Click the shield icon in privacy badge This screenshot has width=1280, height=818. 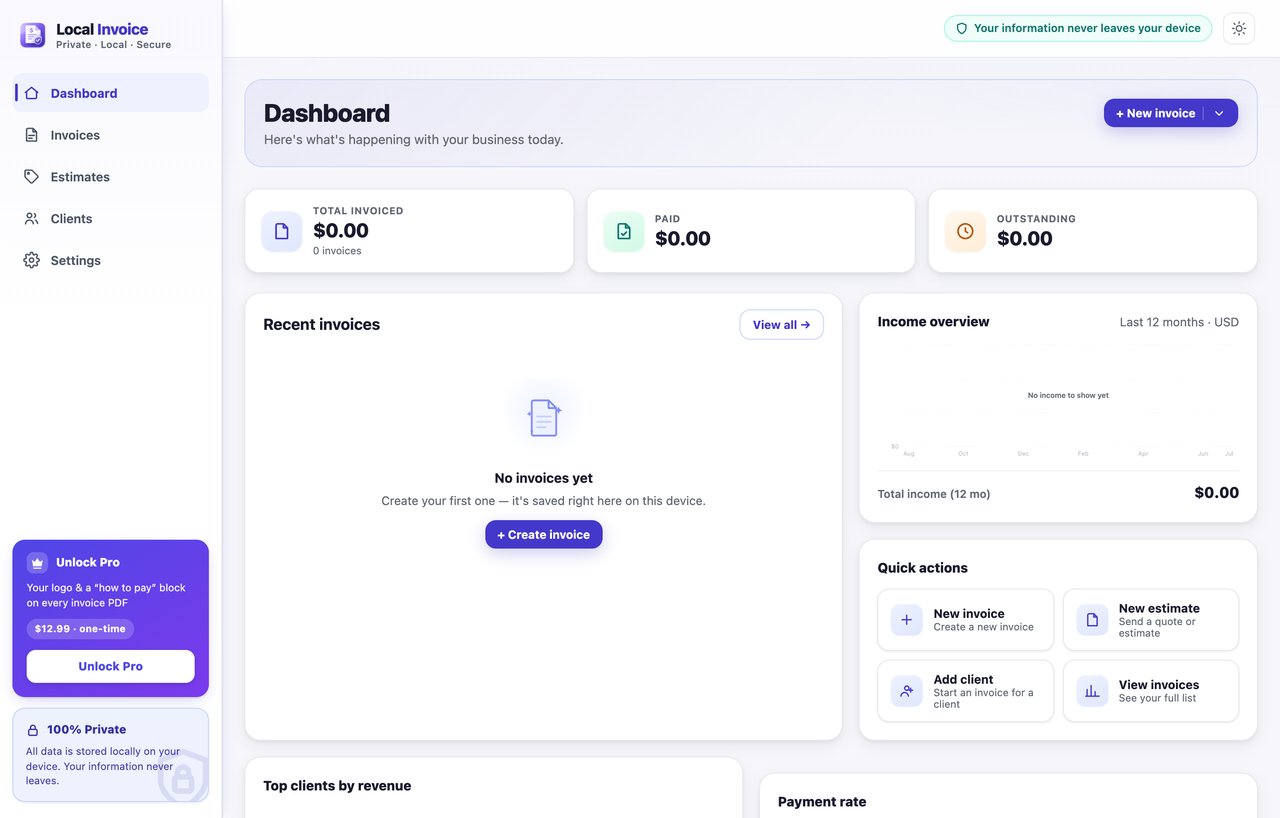[x=962, y=29]
